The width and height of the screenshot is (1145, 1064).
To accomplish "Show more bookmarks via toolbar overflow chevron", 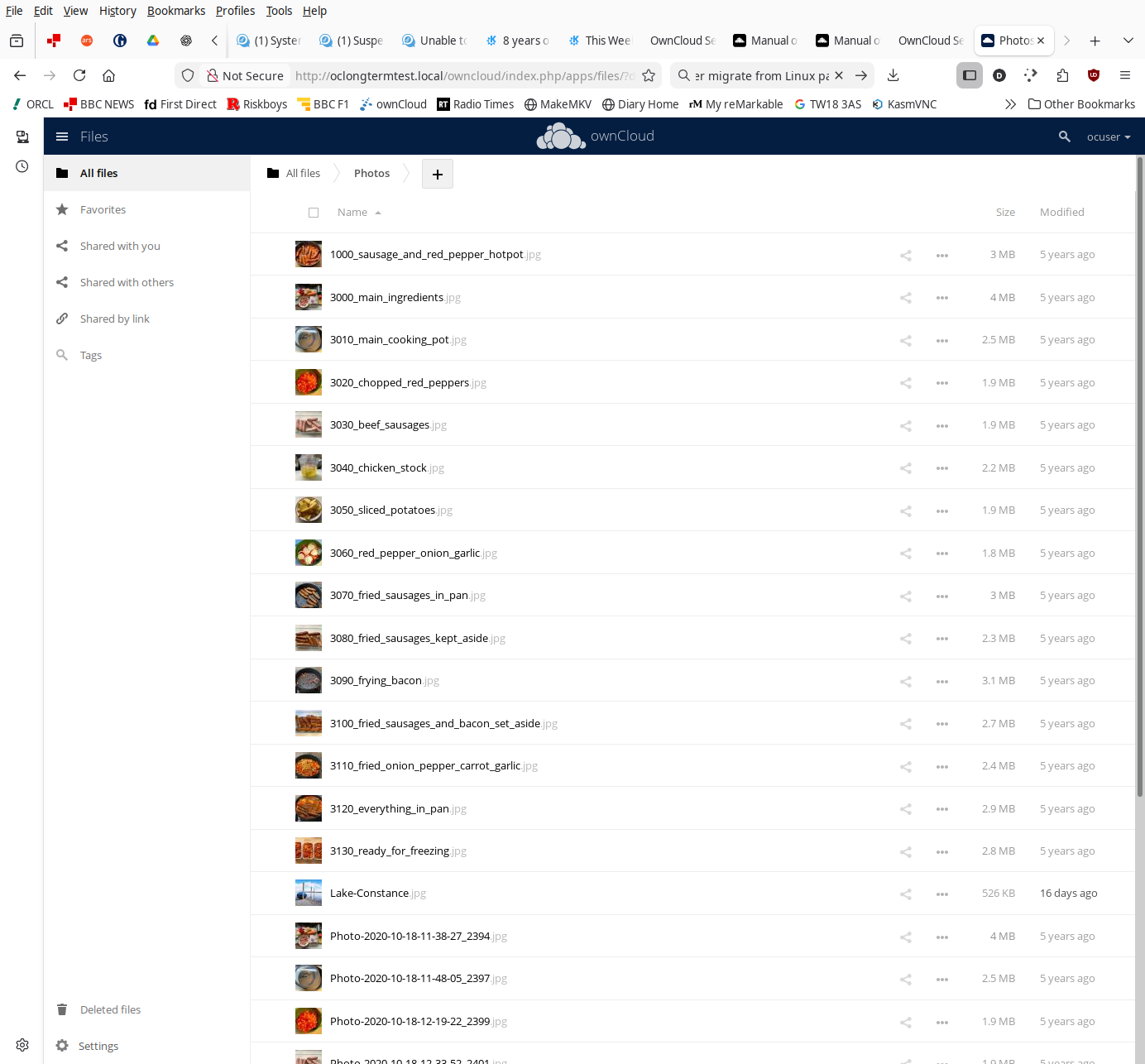I will [x=1009, y=104].
